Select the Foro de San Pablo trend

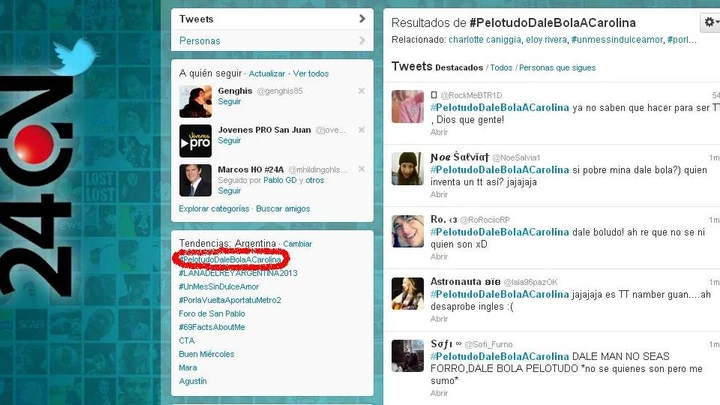pos(212,314)
